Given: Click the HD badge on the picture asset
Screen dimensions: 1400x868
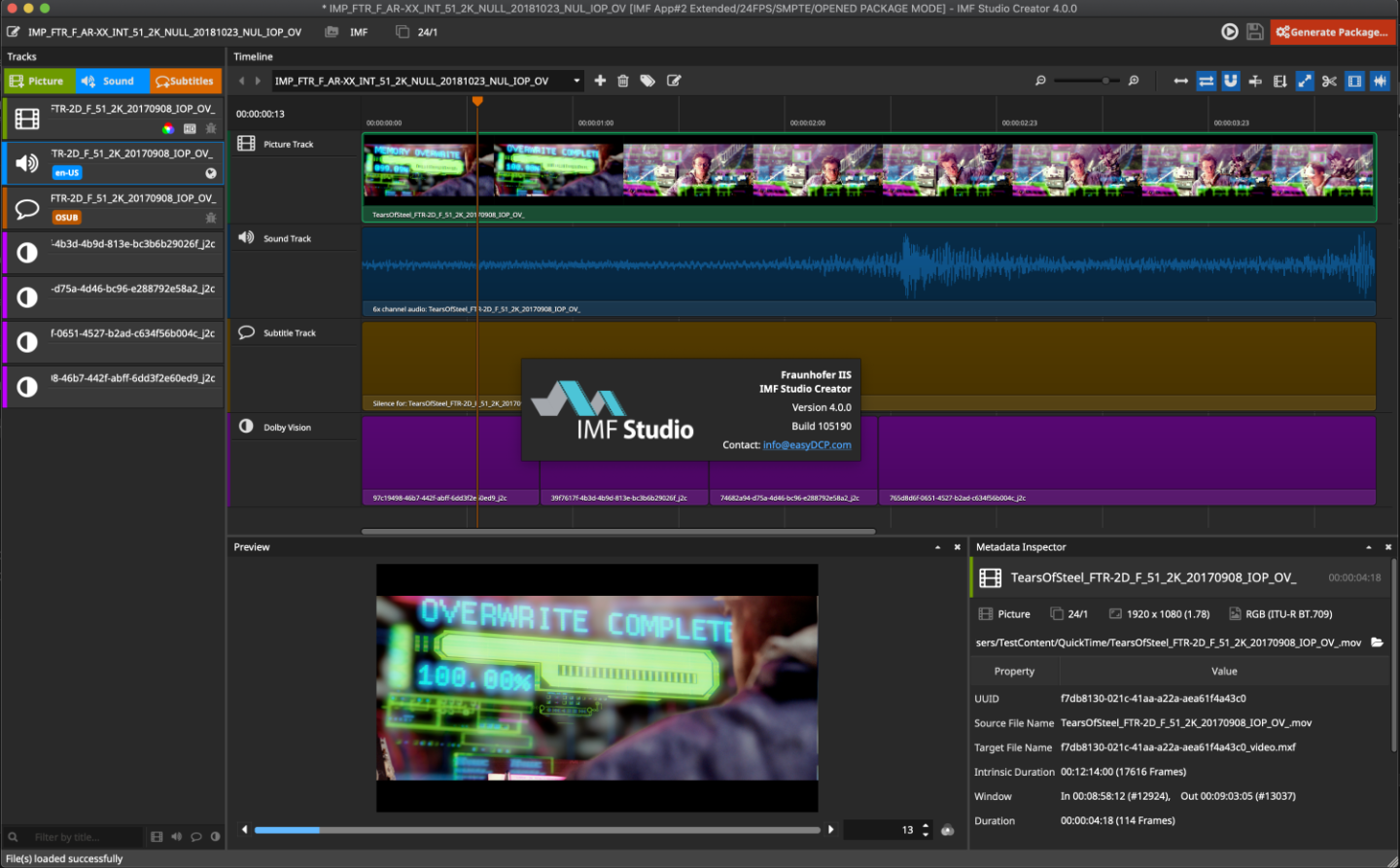Looking at the screenshot, I should [x=190, y=128].
